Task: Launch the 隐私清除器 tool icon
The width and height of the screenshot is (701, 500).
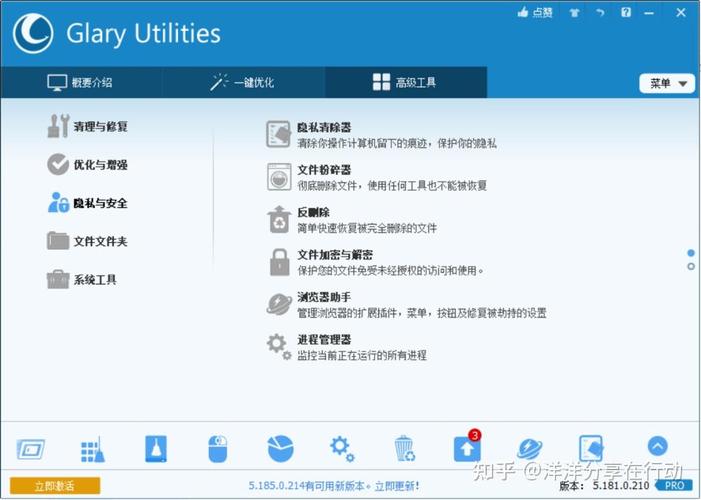Action: click(x=279, y=134)
